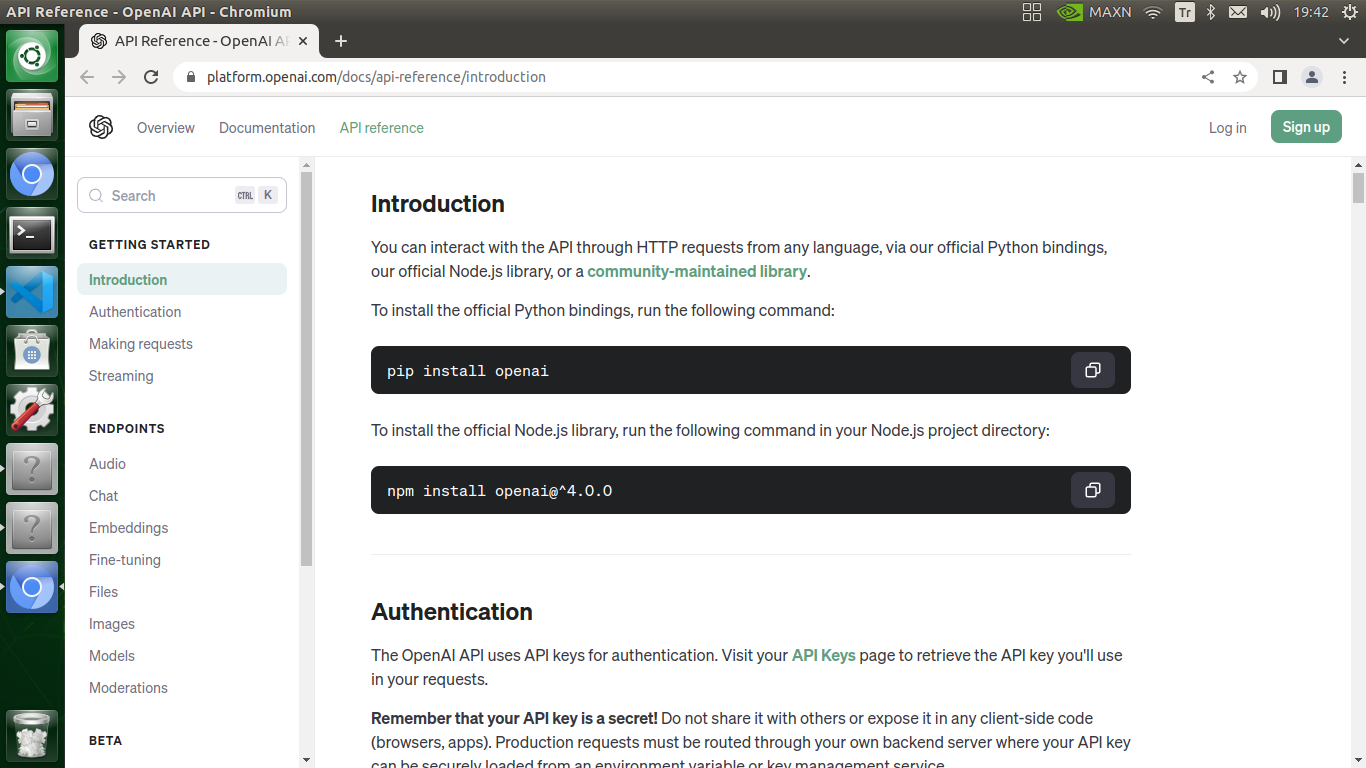Open the Embeddings endpoint section

point(128,528)
